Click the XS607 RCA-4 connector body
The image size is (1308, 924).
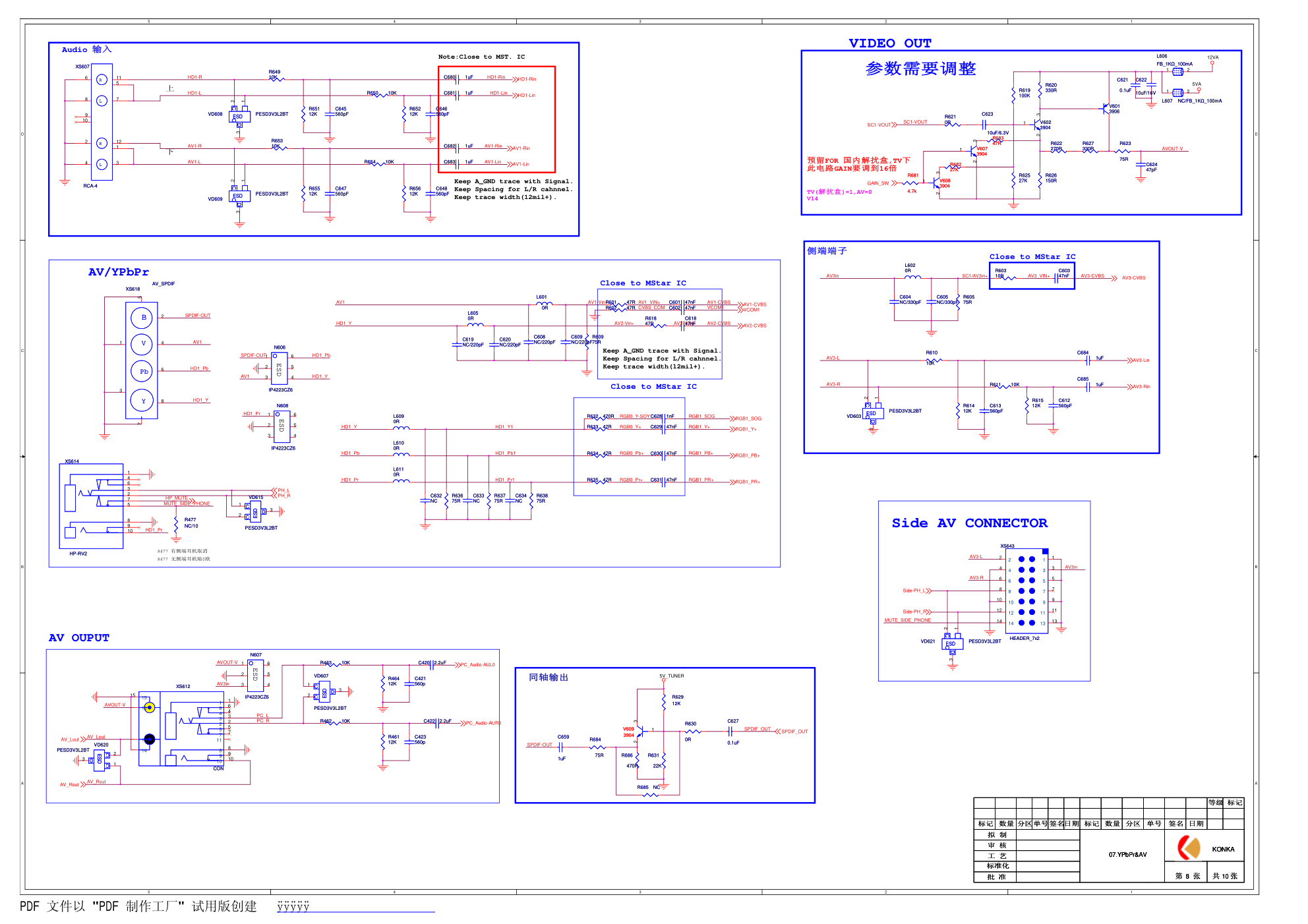pos(102,123)
